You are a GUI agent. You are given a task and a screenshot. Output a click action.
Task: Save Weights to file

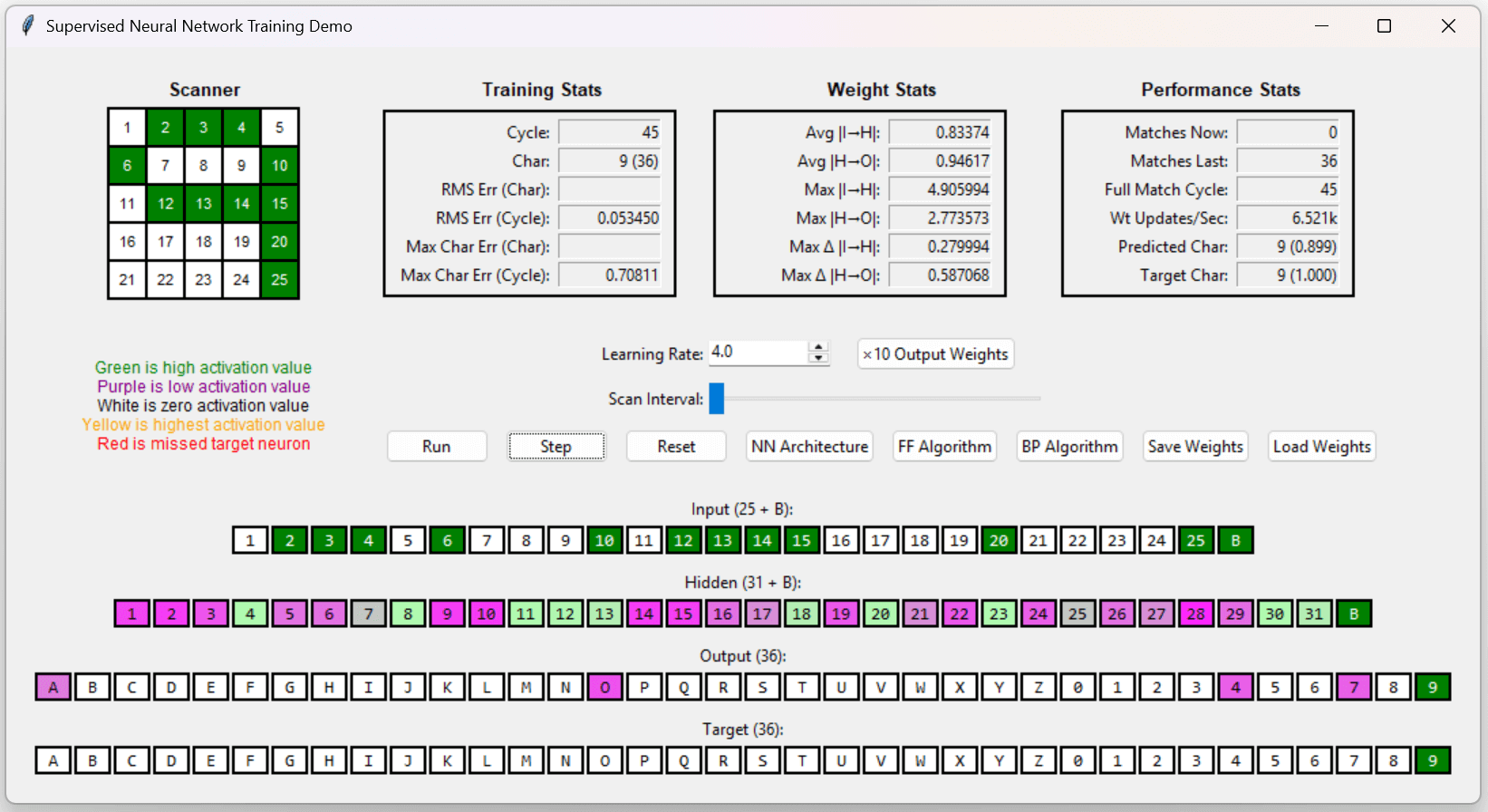click(x=1194, y=447)
